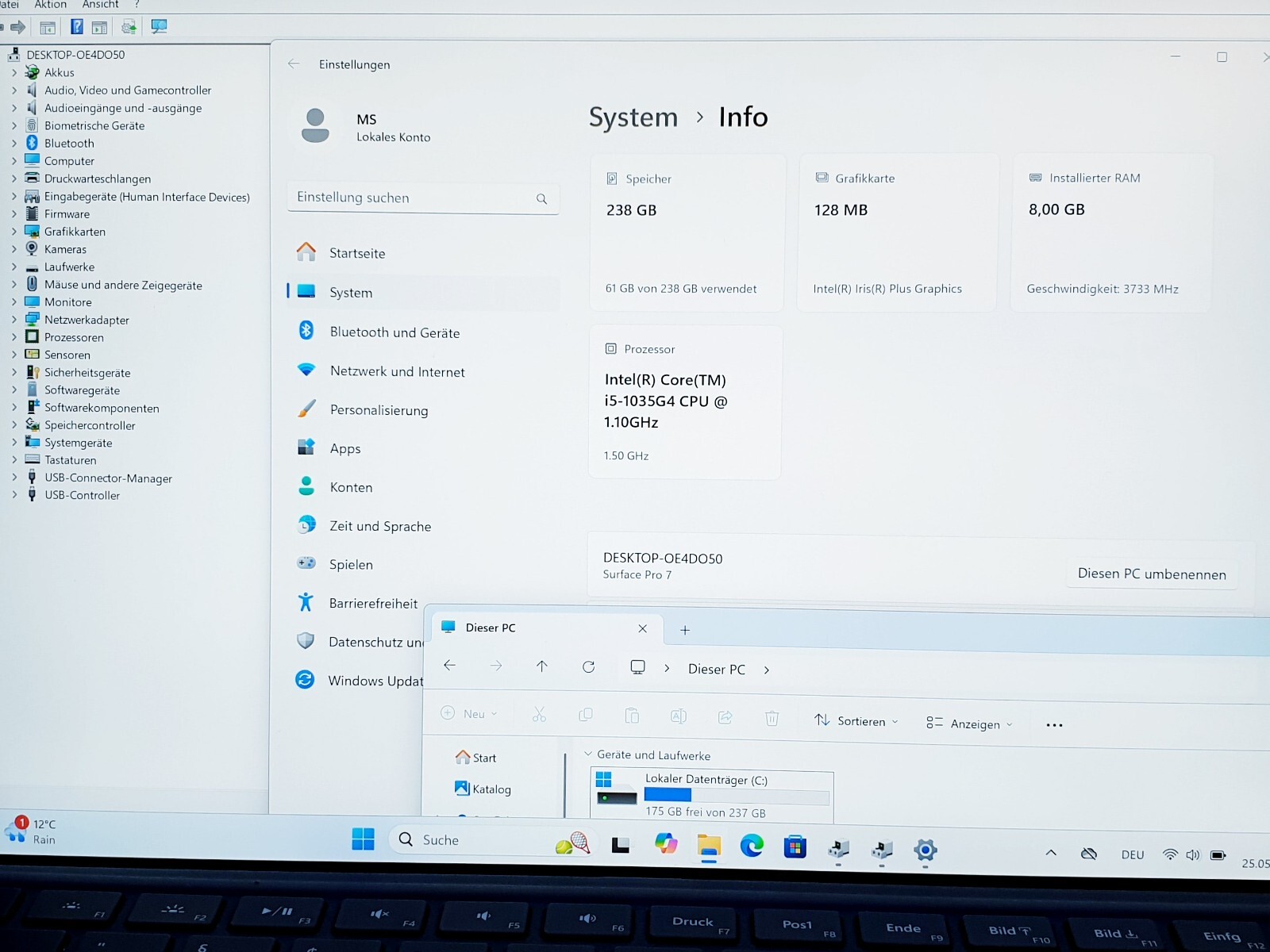1270x952 pixels.
Task: Click the taskbar Suche box
Action: click(493, 841)
